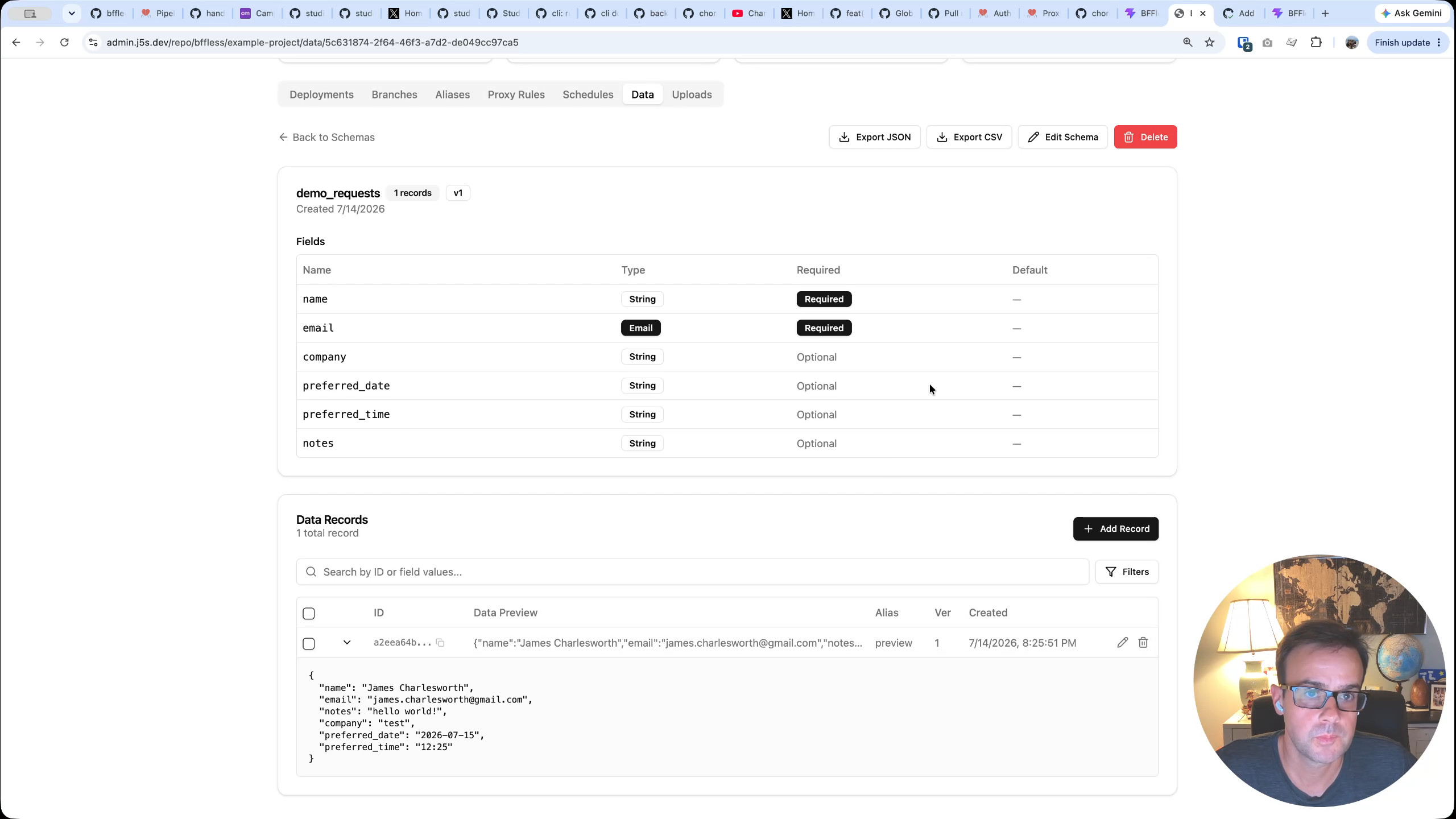Click the preferred_date field name

(x=346, y=386)
